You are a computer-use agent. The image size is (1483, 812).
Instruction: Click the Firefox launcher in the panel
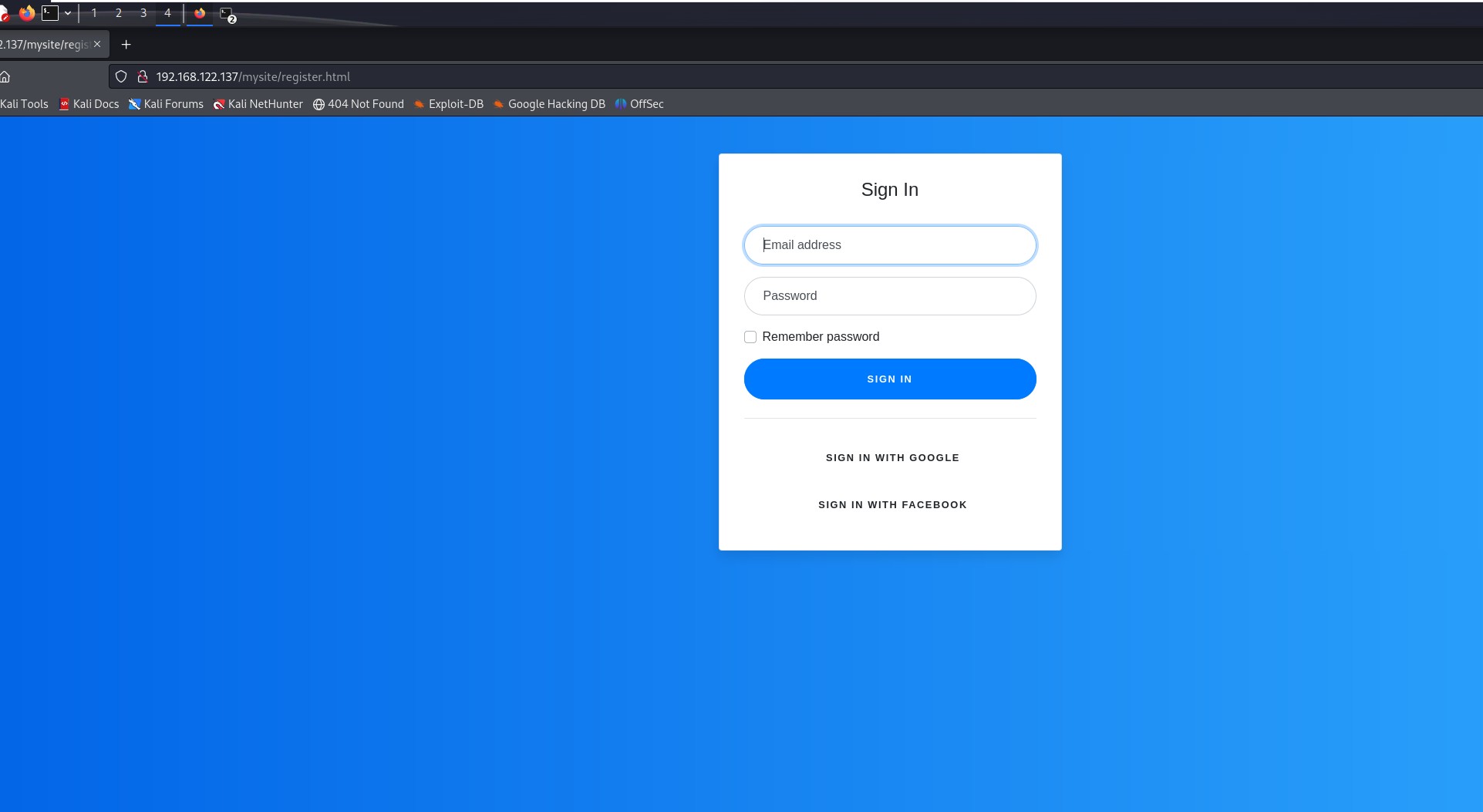click(x=27, y=13)
